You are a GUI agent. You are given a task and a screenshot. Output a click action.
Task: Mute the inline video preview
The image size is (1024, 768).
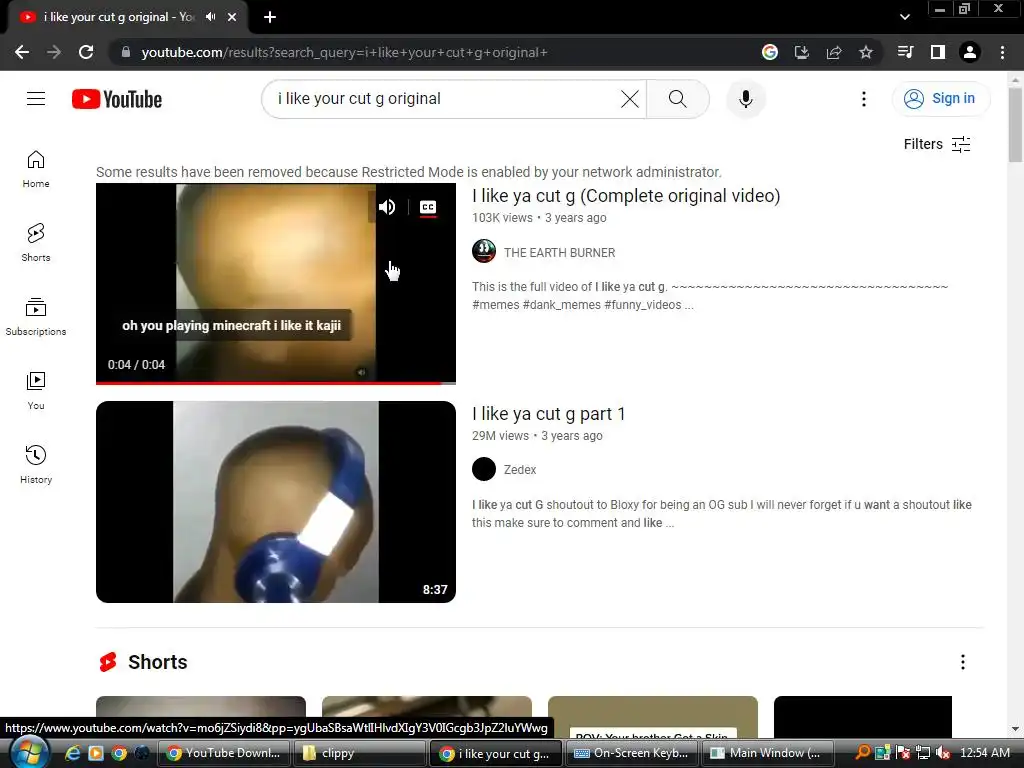tap(387, 207)
